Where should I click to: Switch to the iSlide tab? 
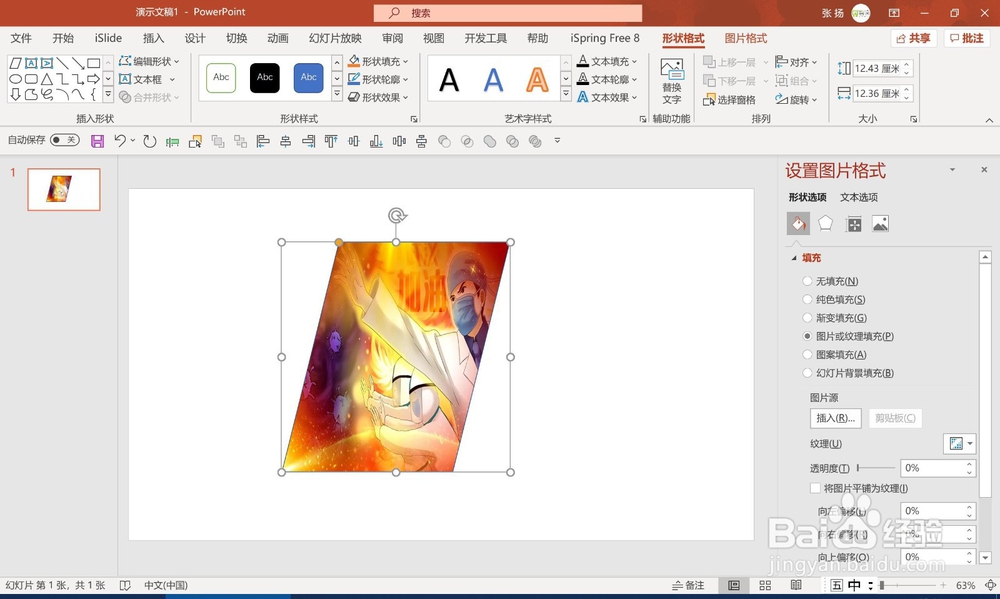[108, 38]
